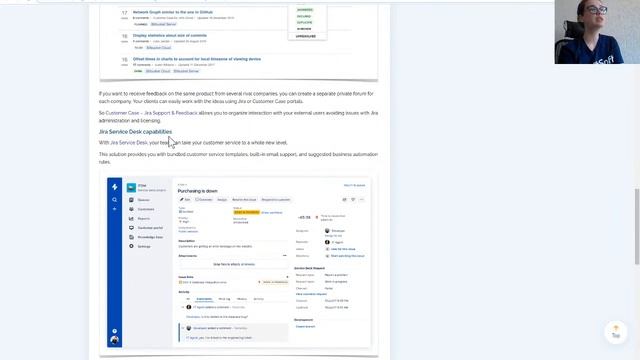Select the Work log tab under Activity
The width and height of the screenshot is (640, 360).
click(x=224, y=299)
